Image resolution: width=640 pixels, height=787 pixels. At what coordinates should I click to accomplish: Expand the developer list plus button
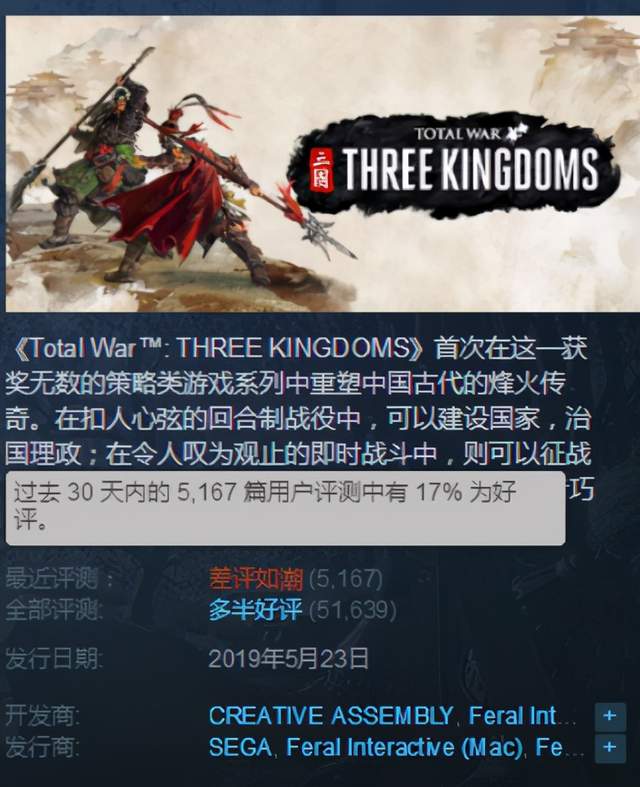click(x=610, y=716)
